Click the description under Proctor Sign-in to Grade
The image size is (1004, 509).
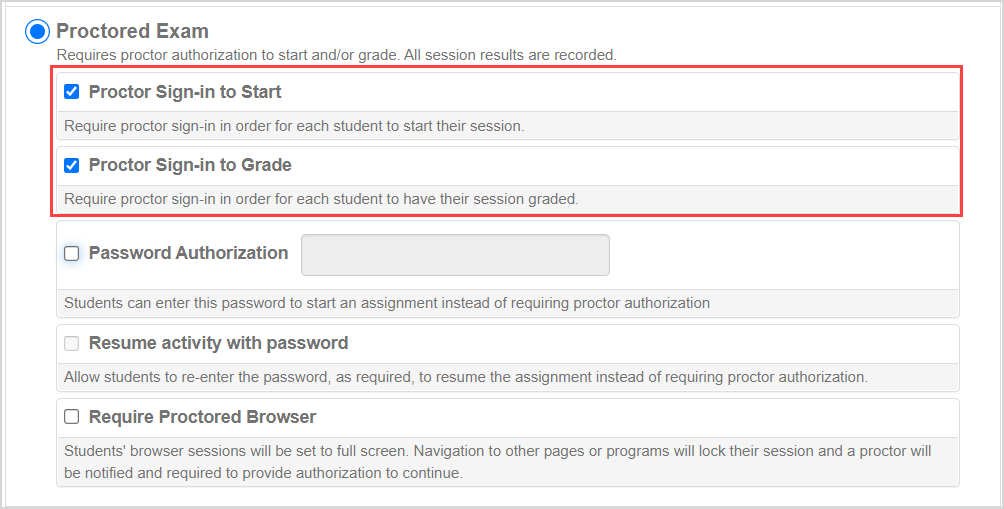321,199
